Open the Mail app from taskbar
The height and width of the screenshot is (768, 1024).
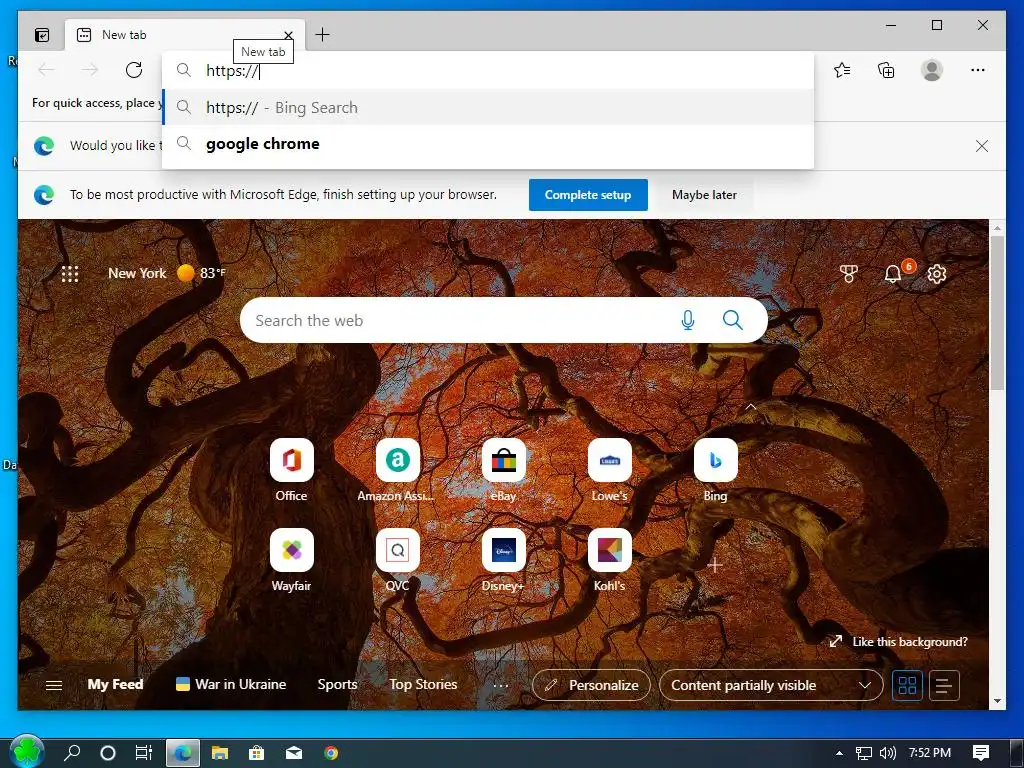pos(294,753)
